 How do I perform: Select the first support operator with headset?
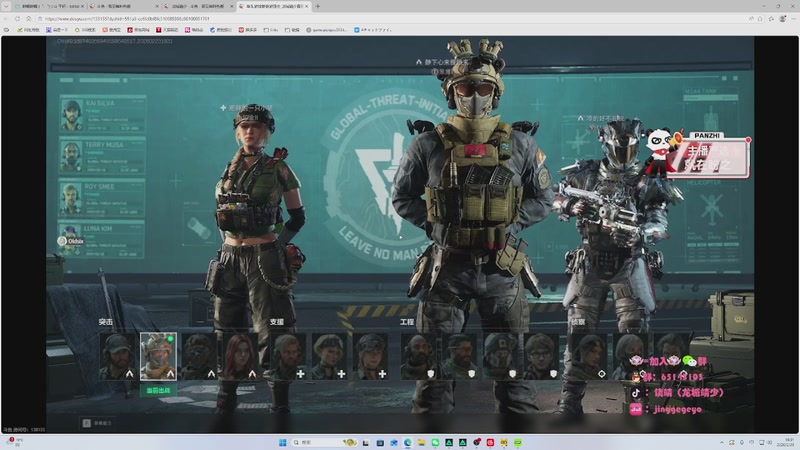click(288, 356)
